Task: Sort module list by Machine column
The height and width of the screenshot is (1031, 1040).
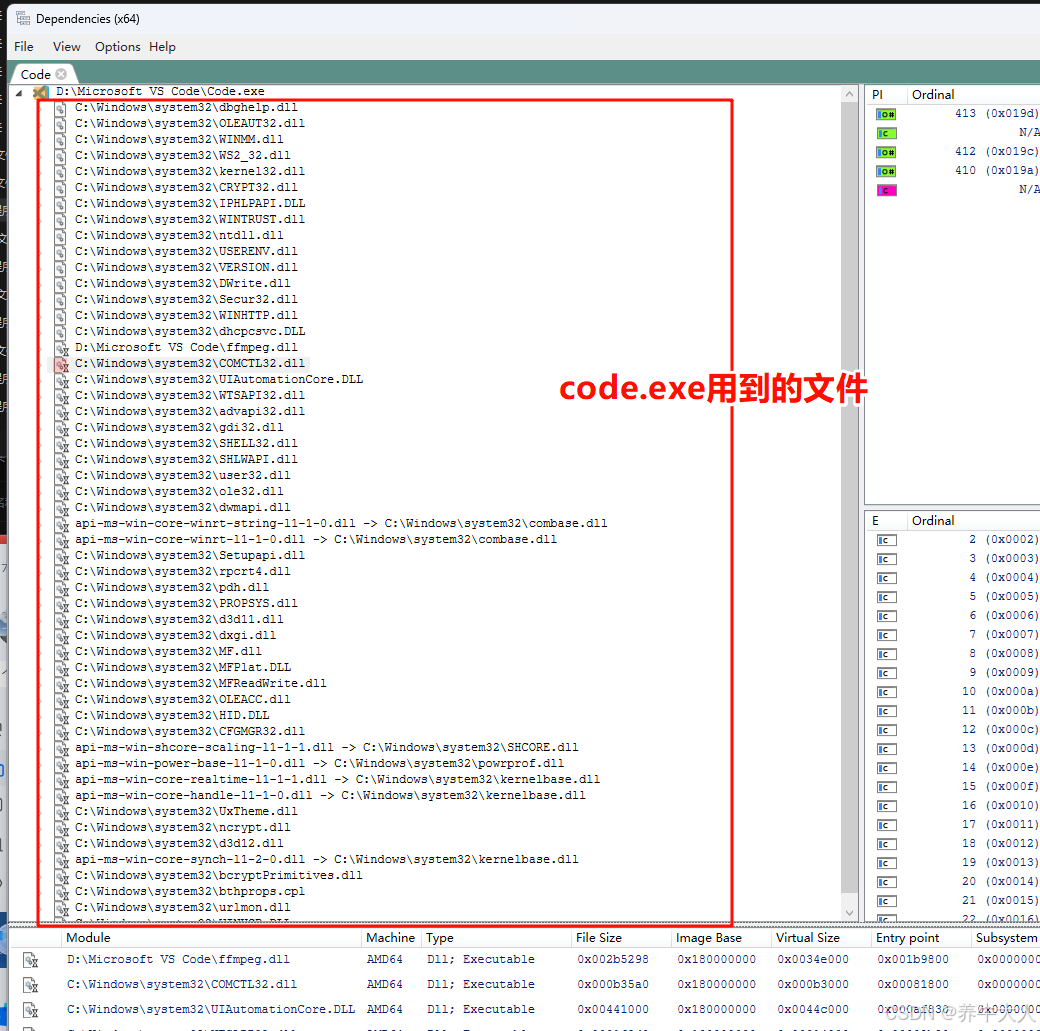Action: coord(391,937)
